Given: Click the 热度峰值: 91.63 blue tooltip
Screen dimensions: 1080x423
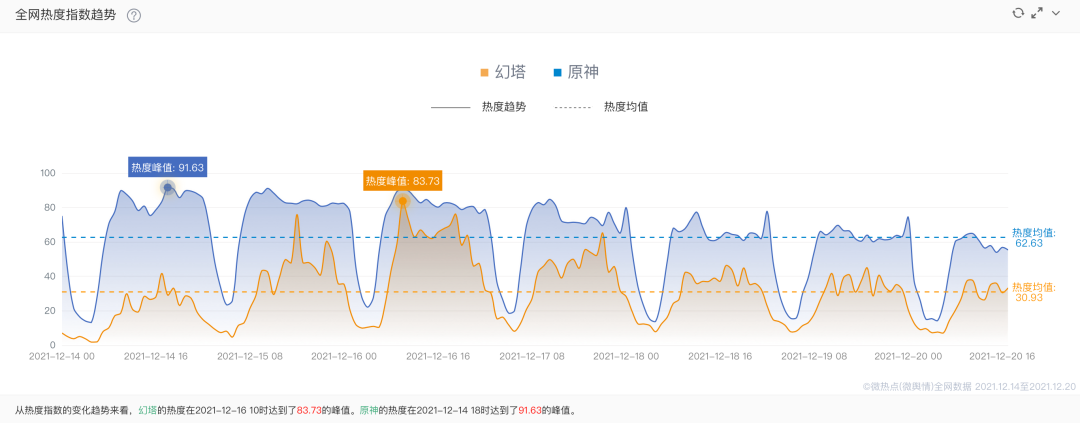Looking at the screenshot, I should 168,167.
